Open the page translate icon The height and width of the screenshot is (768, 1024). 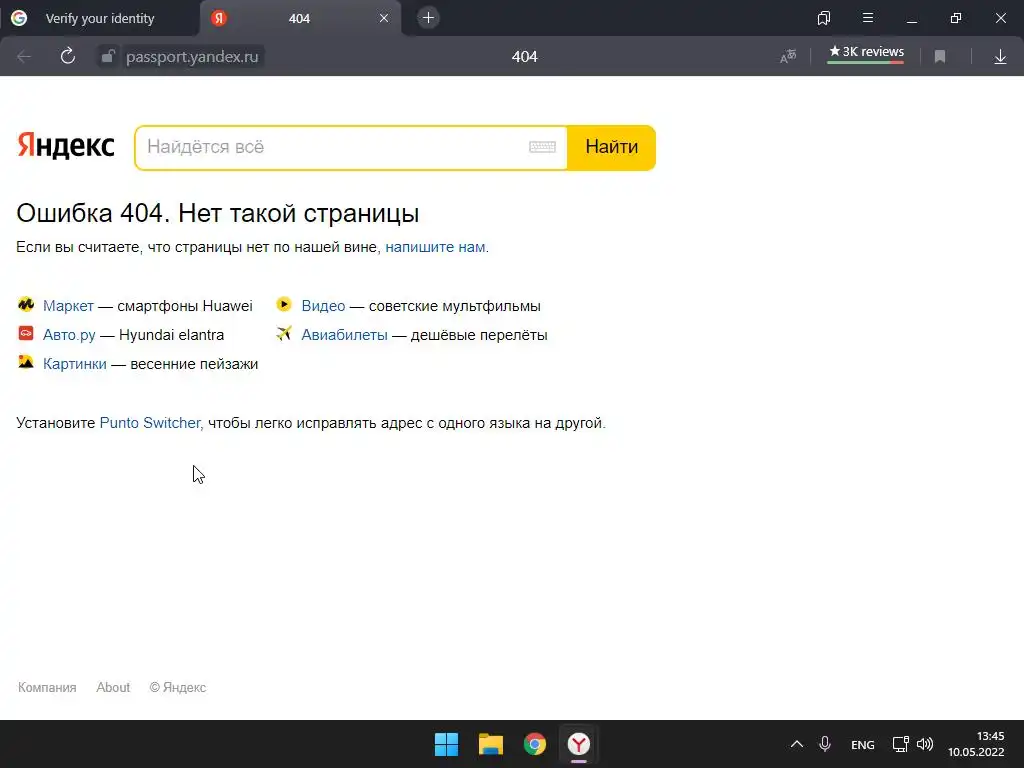click(x=788, y=57)
